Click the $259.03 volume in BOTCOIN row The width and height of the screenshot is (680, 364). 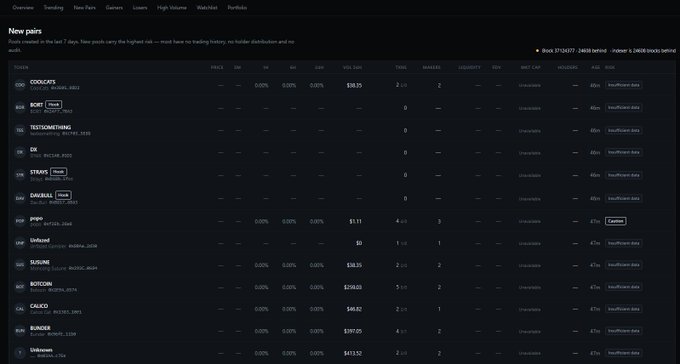pyautogui.click(x=353, y=287)
